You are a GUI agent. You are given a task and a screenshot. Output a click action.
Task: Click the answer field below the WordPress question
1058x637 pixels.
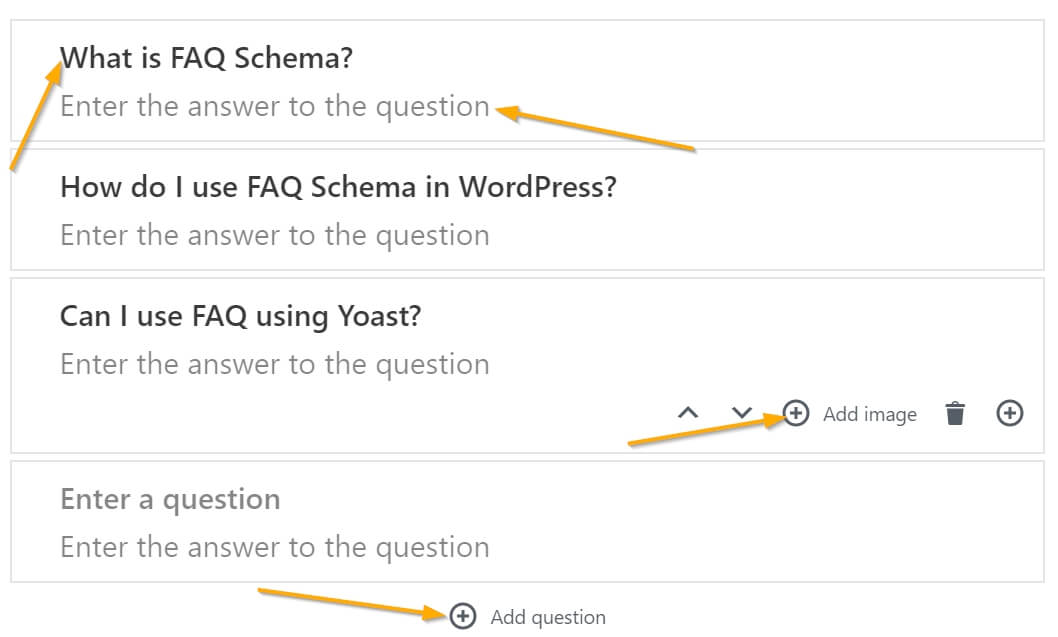(x=276, y=235)
